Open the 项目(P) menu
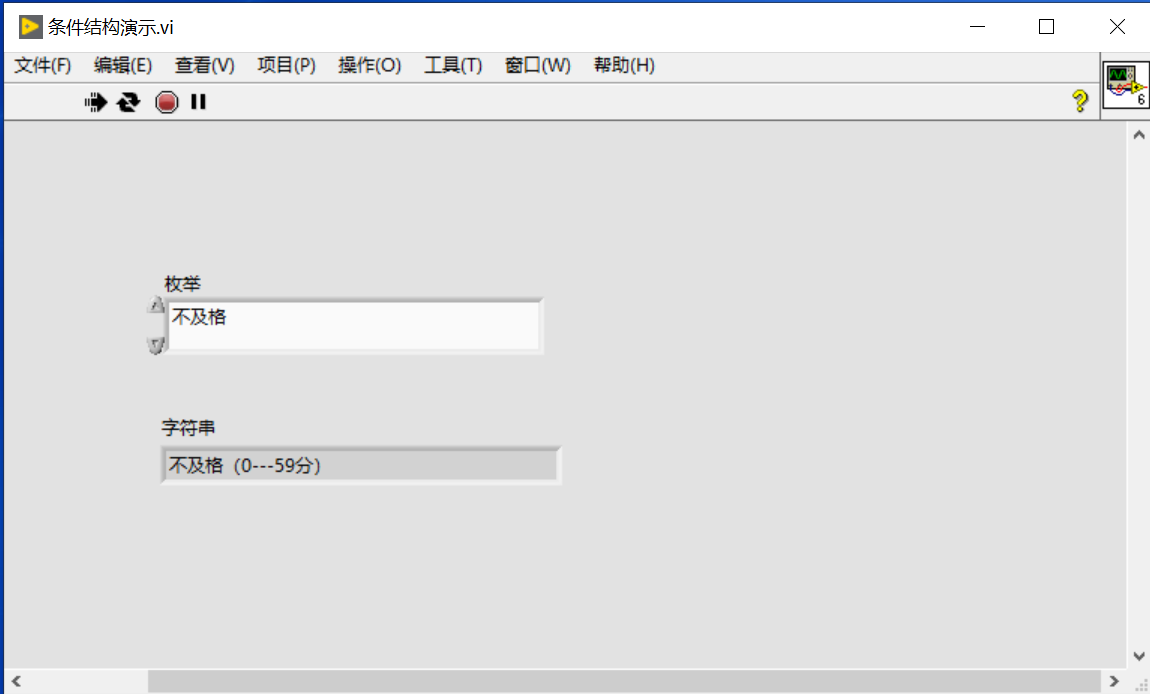 [x=287, y=65]
